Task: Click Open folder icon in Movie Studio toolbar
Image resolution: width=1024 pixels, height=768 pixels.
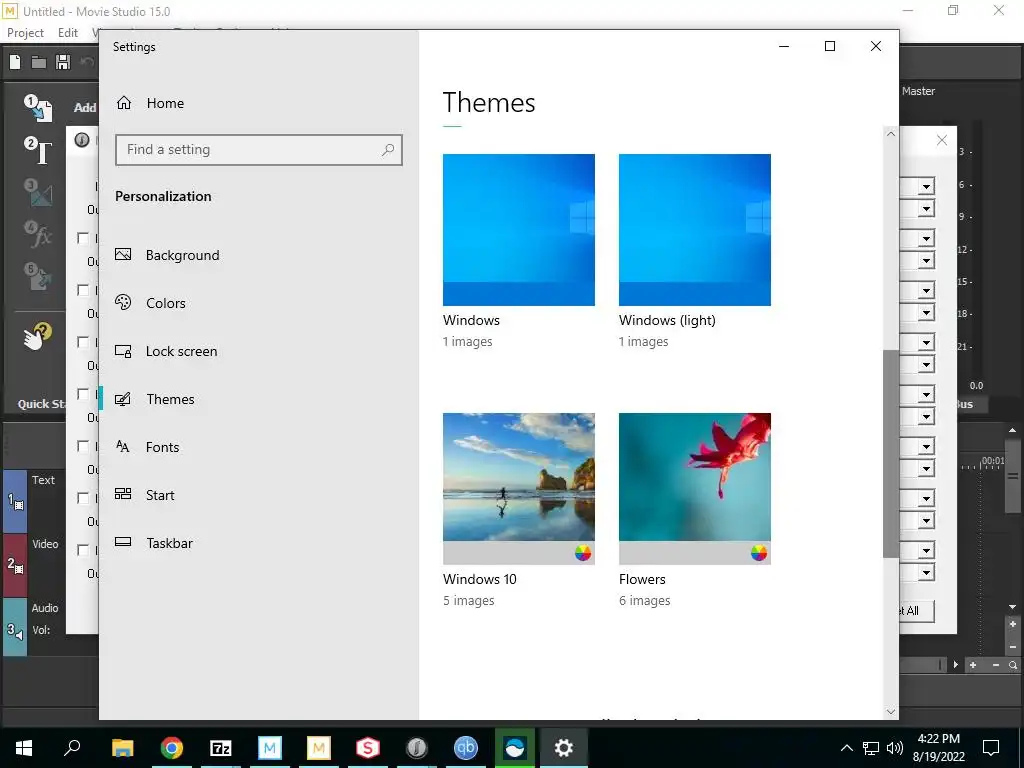Action: (39, 62)
